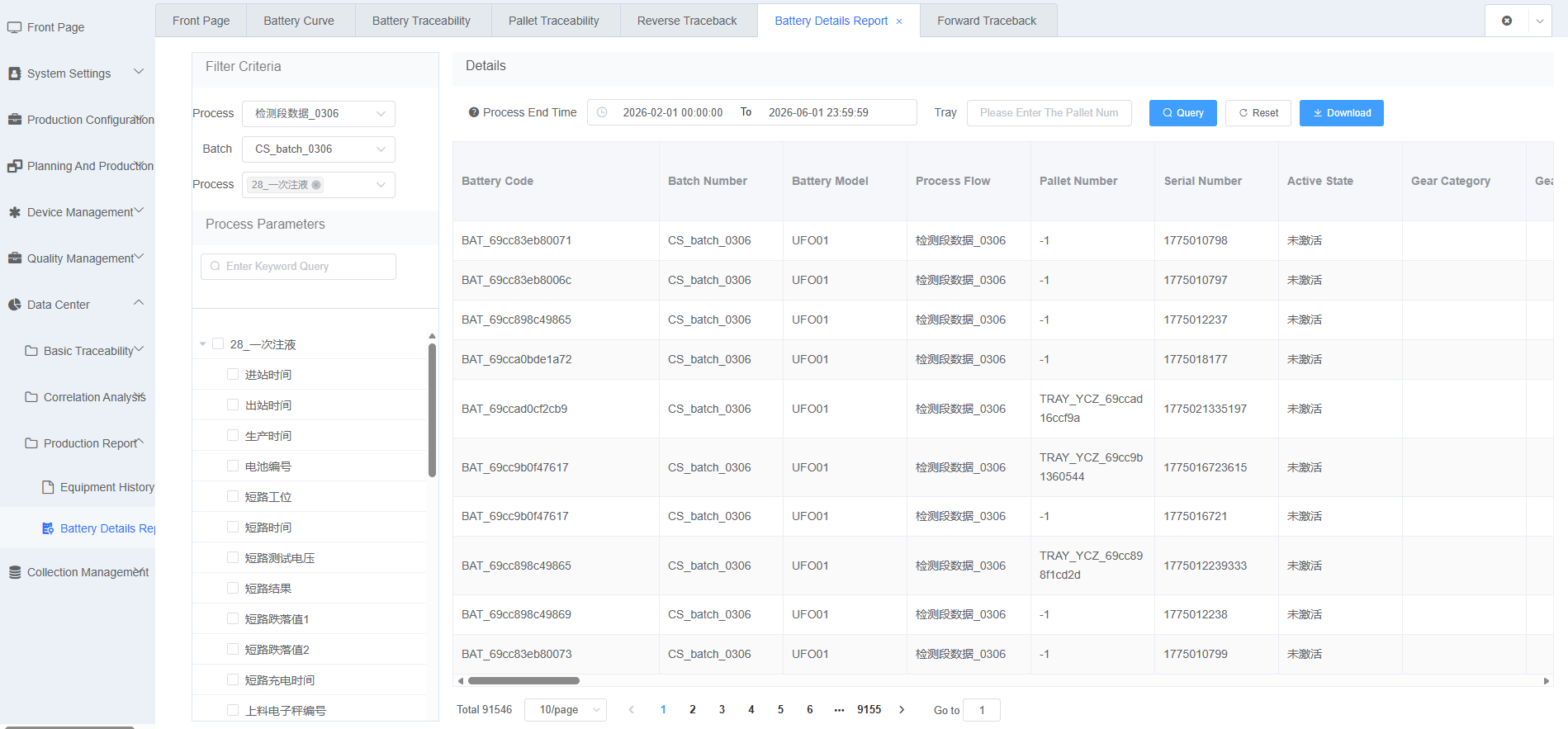The height and width of the screenshot is (729, 1568).
Task: Expand the Device Management menu chevron
Action: coord(139,211)
